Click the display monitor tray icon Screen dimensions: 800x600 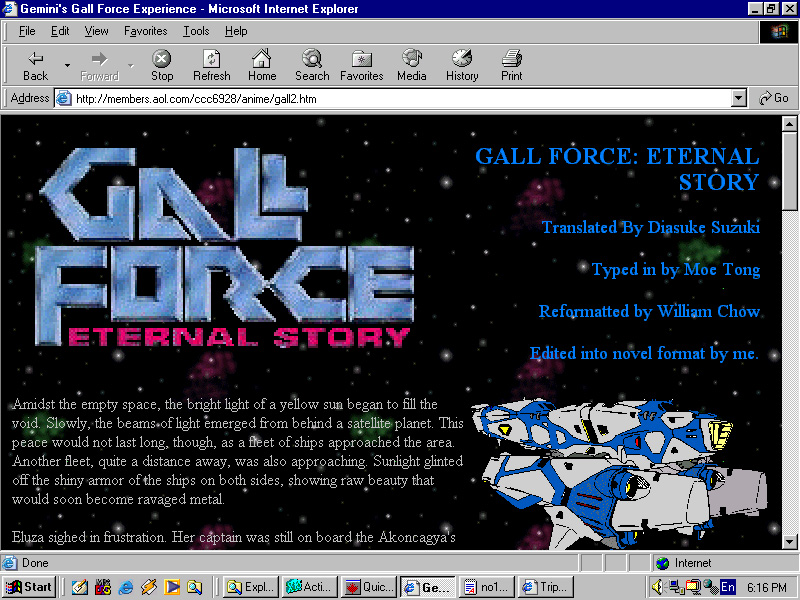[693, 587]
